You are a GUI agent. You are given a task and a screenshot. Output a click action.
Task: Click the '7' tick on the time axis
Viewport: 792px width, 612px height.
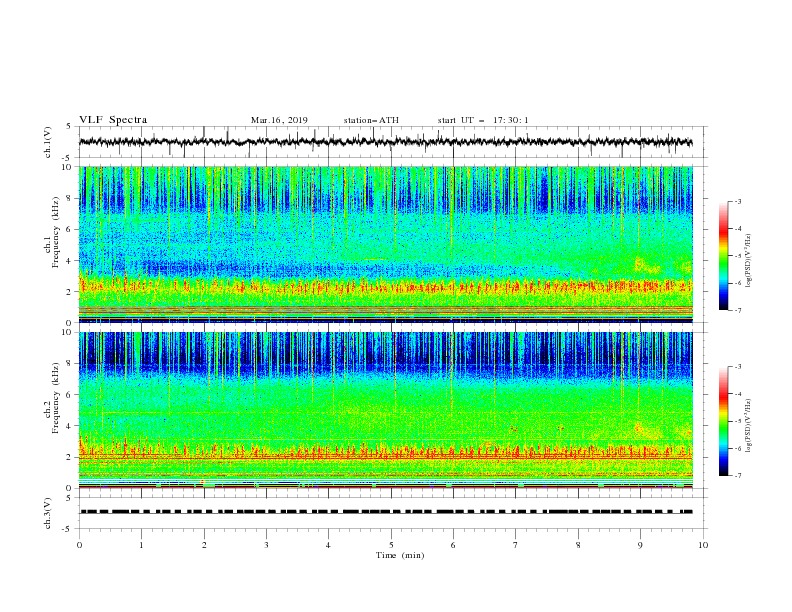pos(516,545)
